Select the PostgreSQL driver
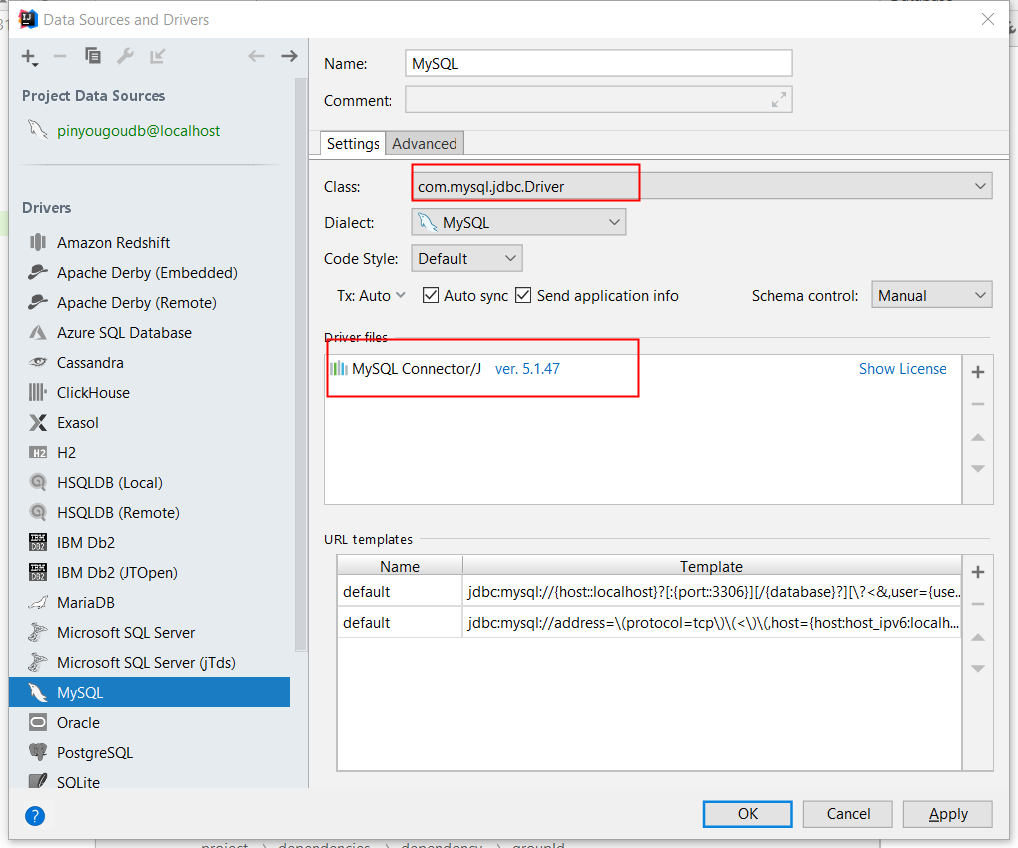This screenshot has width=1018, height=848. pyautogui.click(x=149, y=753)
